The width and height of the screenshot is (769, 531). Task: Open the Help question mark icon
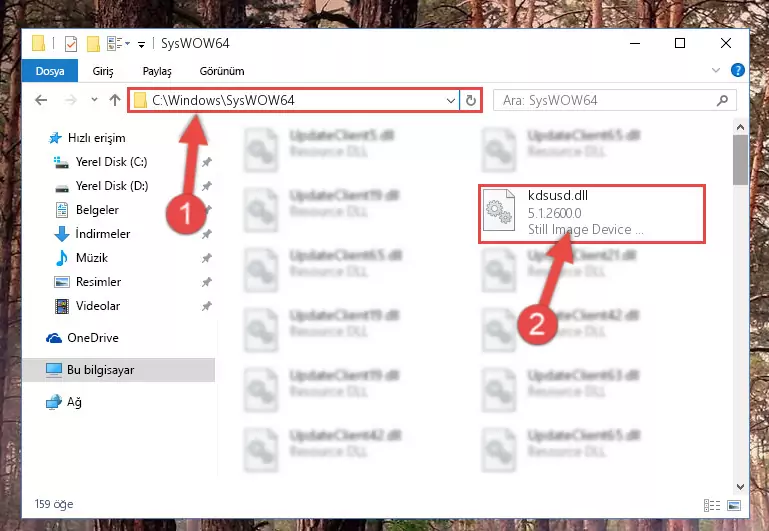coord(737,70)
